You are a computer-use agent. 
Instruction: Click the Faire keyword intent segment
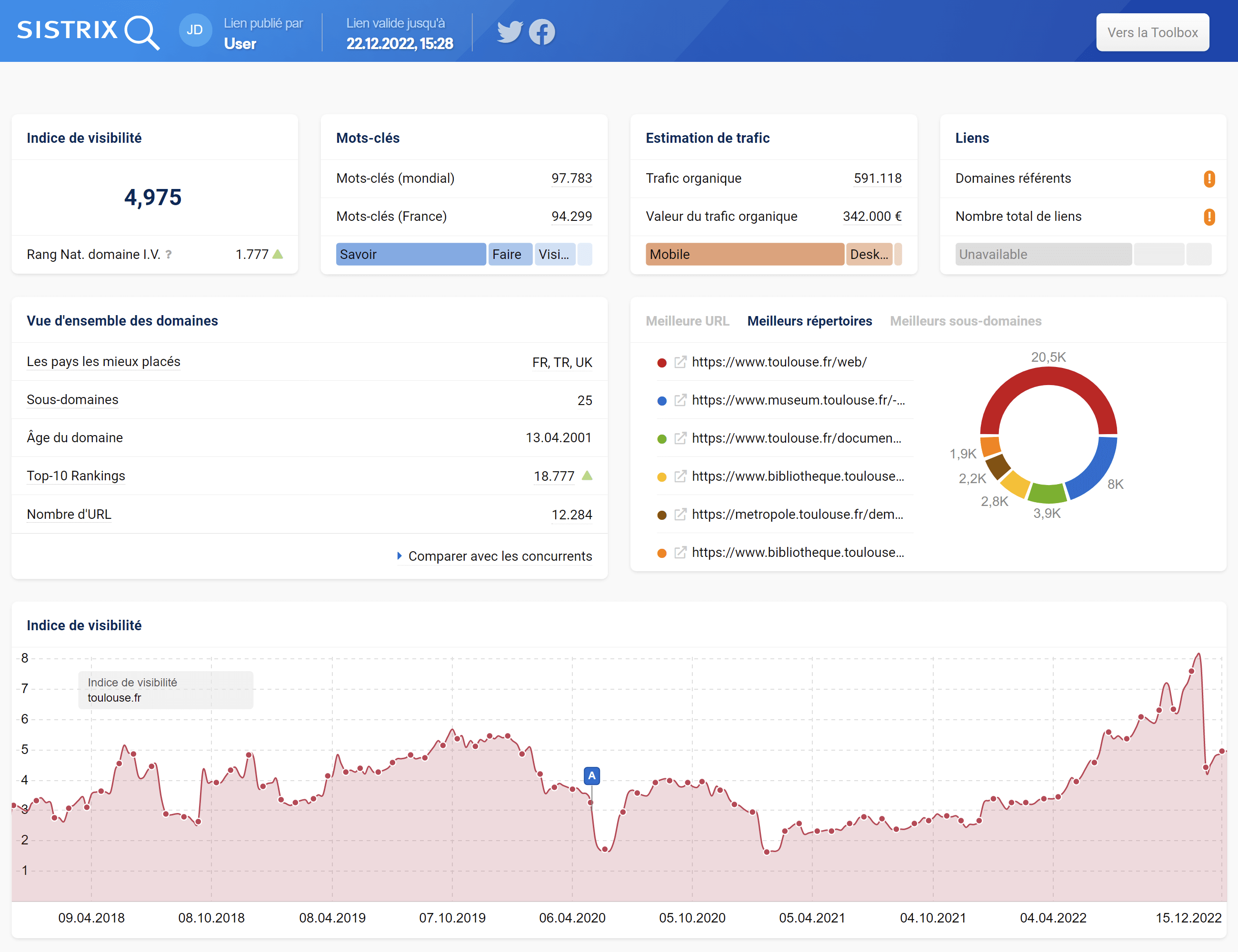coord(510,255)
